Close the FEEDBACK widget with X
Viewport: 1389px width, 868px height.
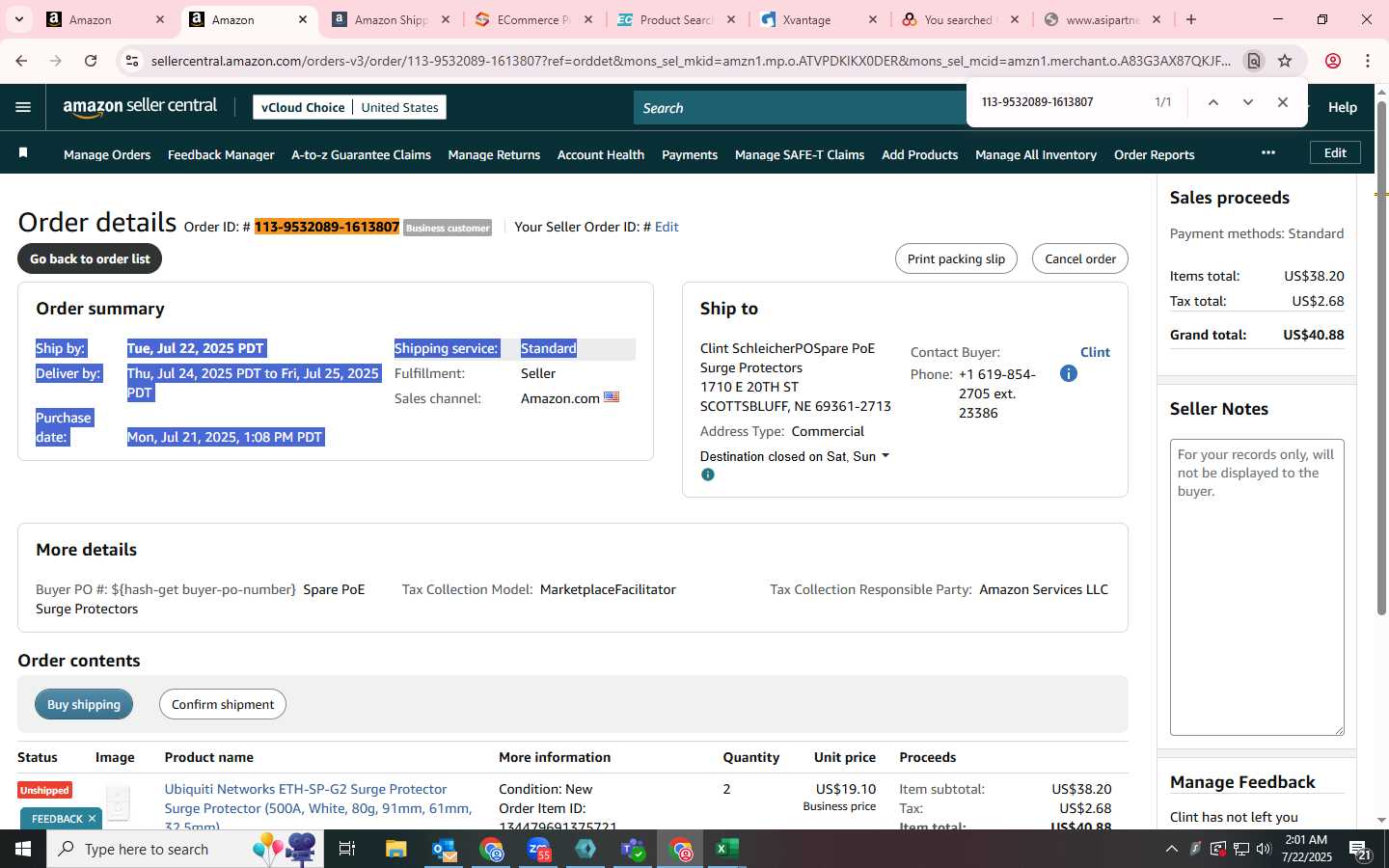pyautogui.click(x=92, y=819)
